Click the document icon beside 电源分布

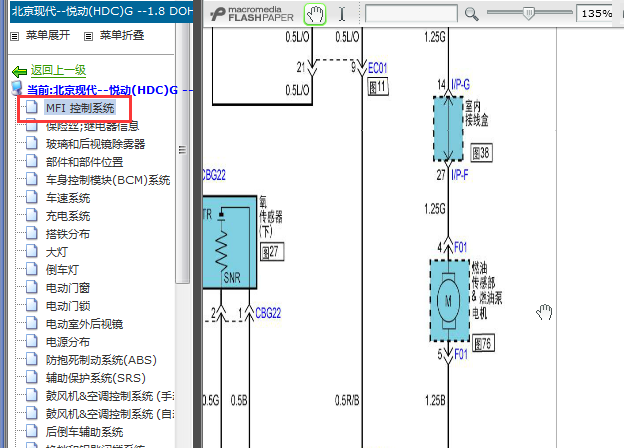click(31, 341)
